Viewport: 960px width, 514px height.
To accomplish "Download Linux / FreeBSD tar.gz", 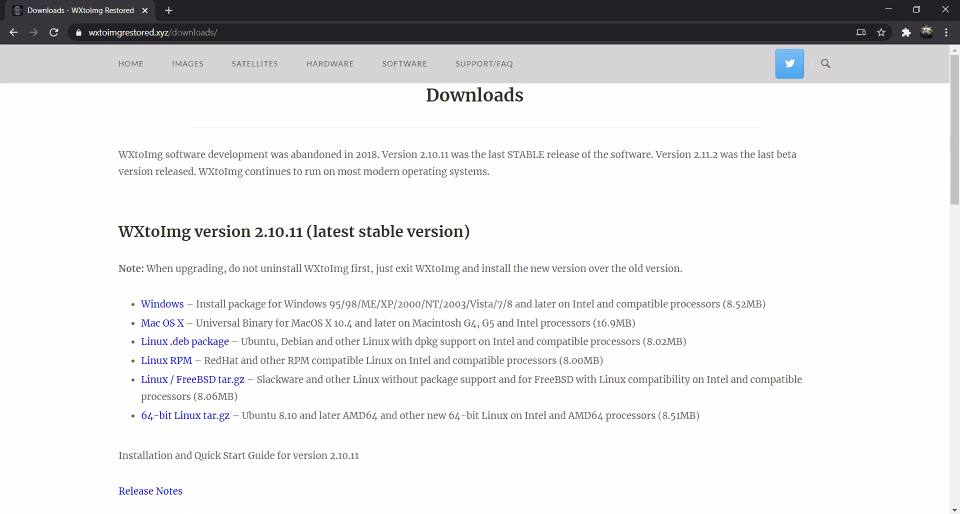I will click(x=193, y=379).
